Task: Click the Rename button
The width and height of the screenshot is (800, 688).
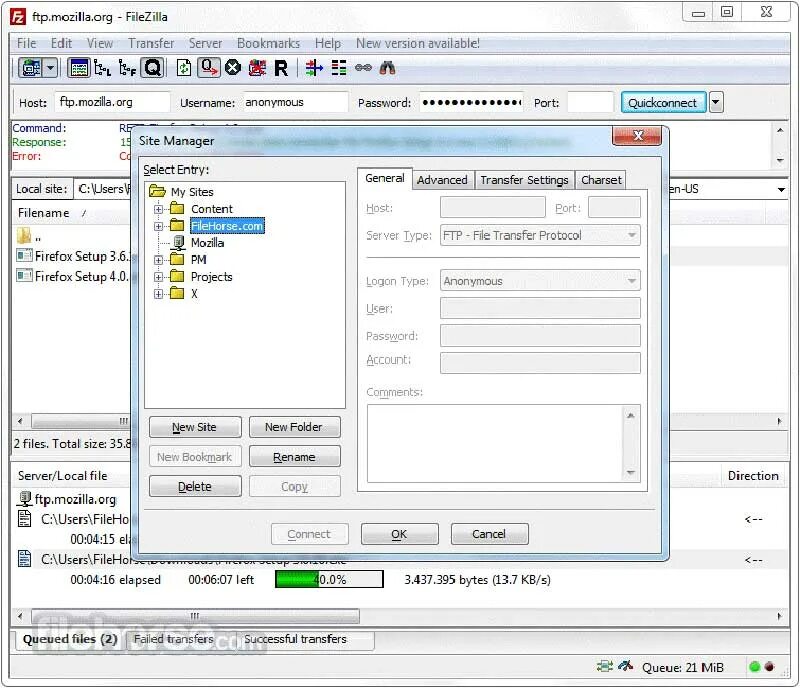Action: click(x=294, y=456)
